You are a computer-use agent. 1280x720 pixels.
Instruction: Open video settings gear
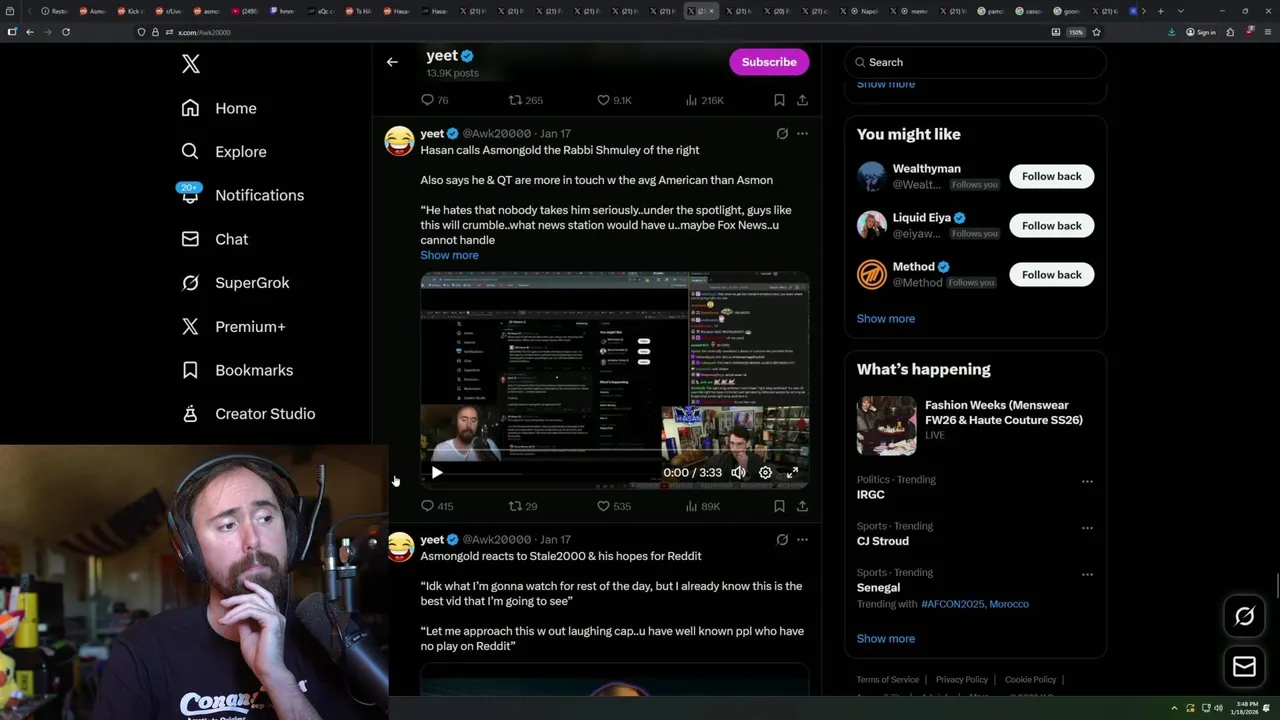[765, 472]
